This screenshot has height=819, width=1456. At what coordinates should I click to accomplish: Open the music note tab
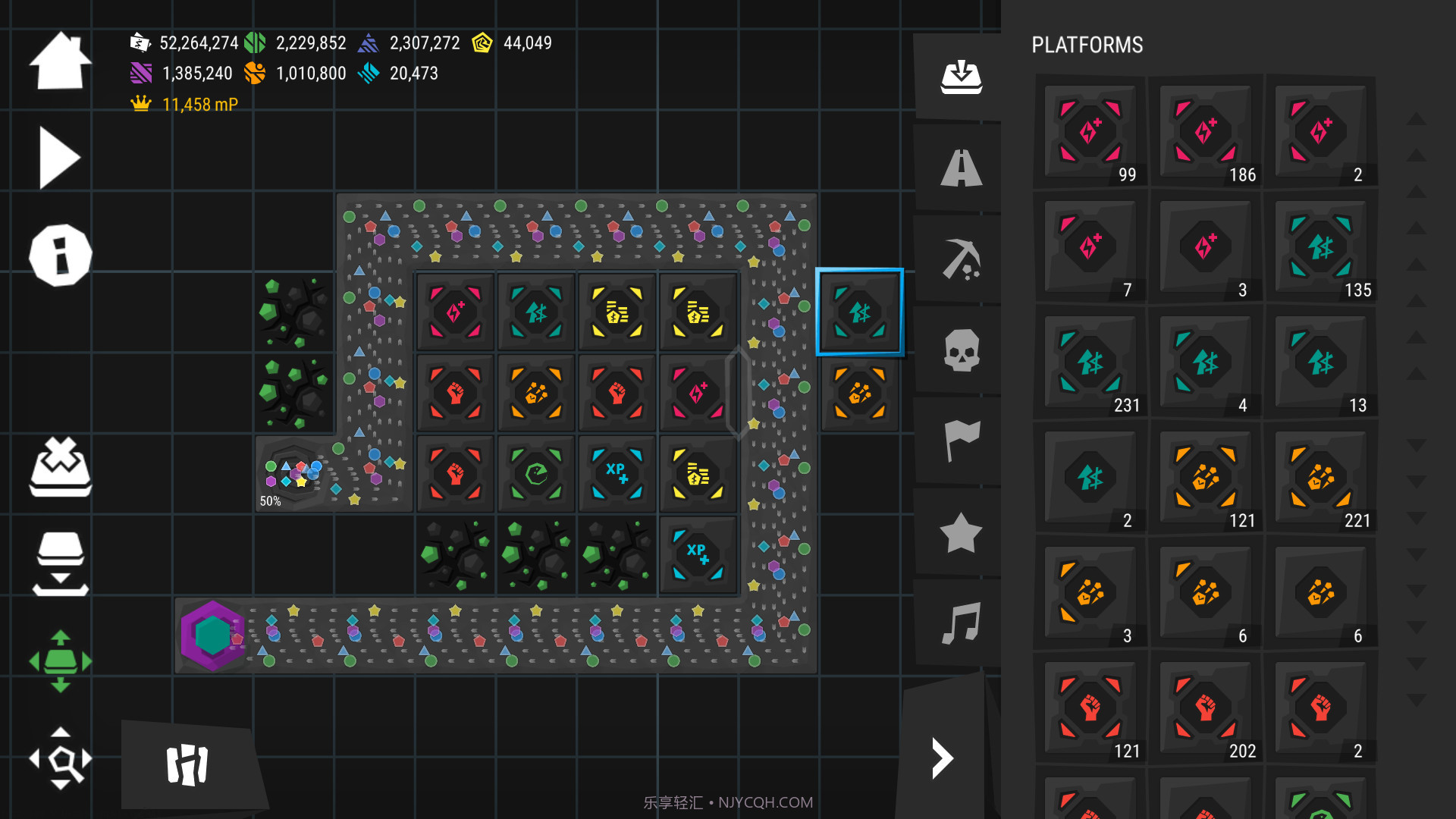pos(961,623)
